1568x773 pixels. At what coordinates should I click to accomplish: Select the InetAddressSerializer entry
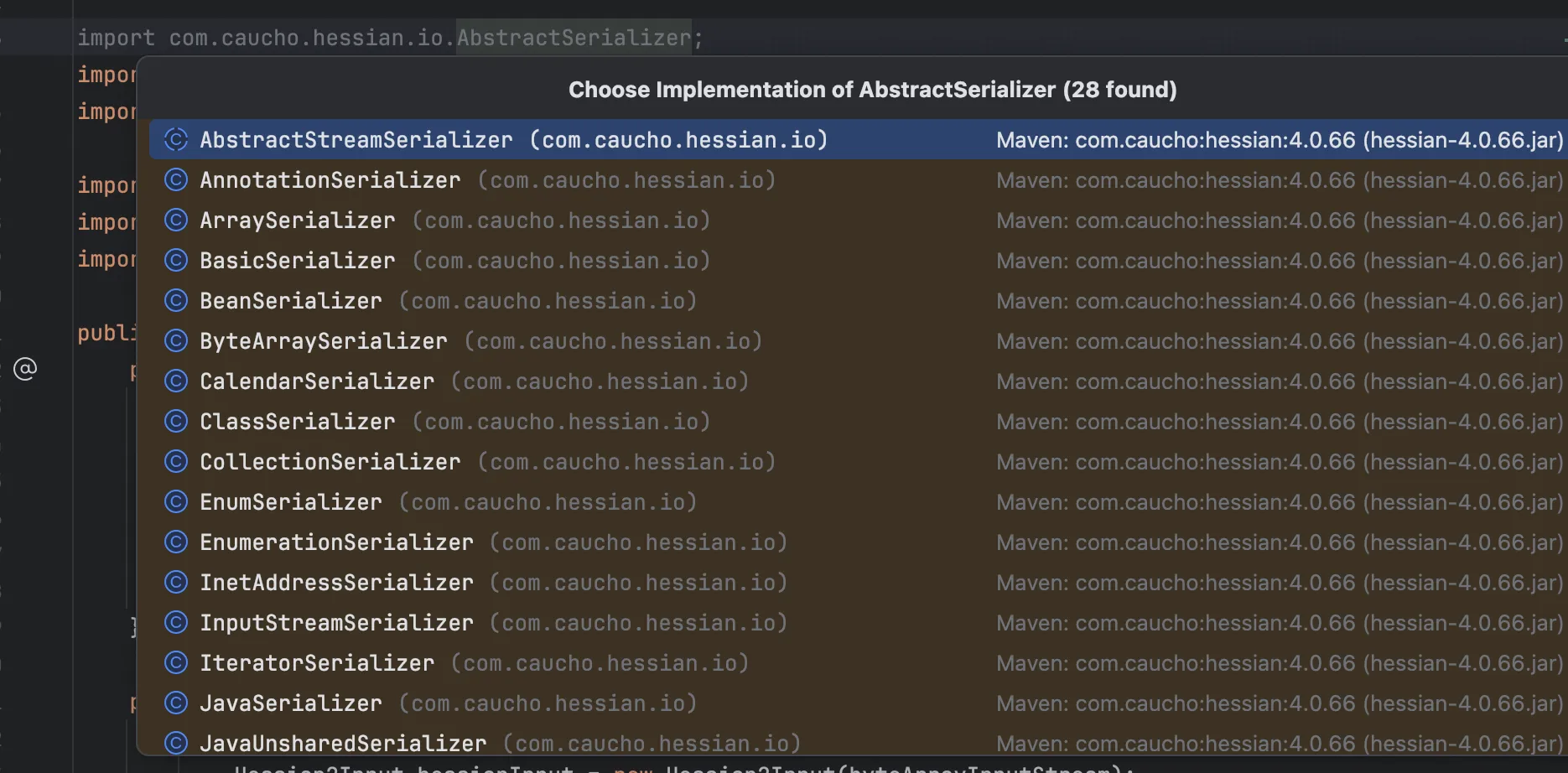[336, 583]
